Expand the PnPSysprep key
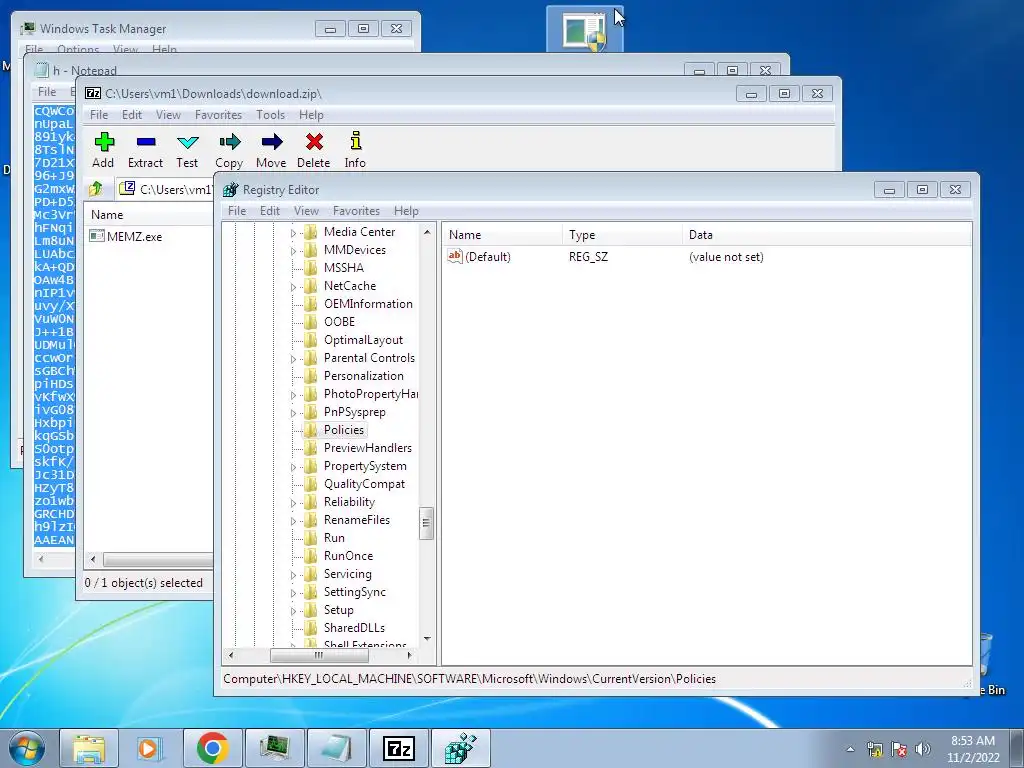1024x768 pixels. tap(293, 413)
